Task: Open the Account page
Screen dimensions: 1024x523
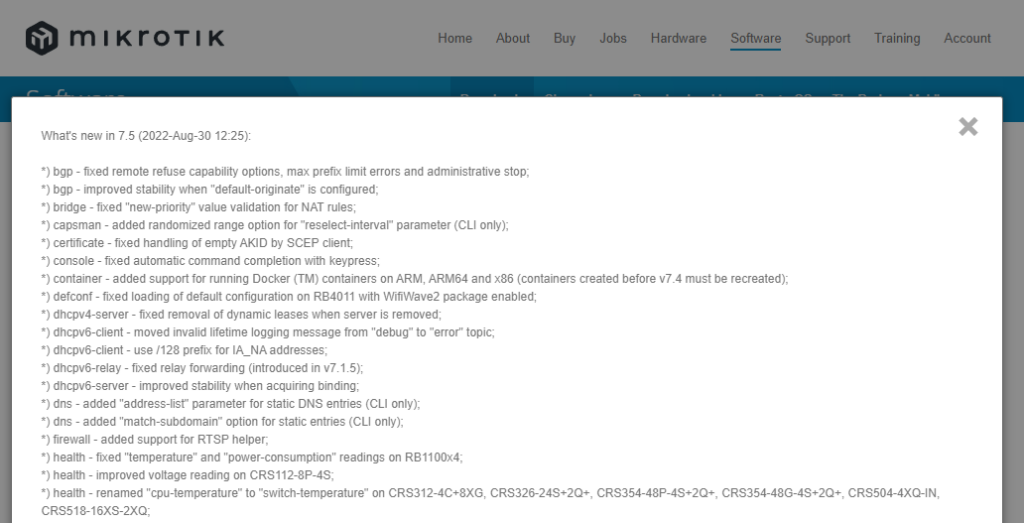Action: tap(967, 39)
